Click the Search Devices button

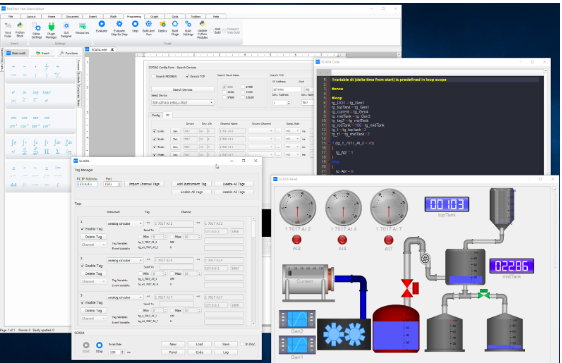(183, 90)
